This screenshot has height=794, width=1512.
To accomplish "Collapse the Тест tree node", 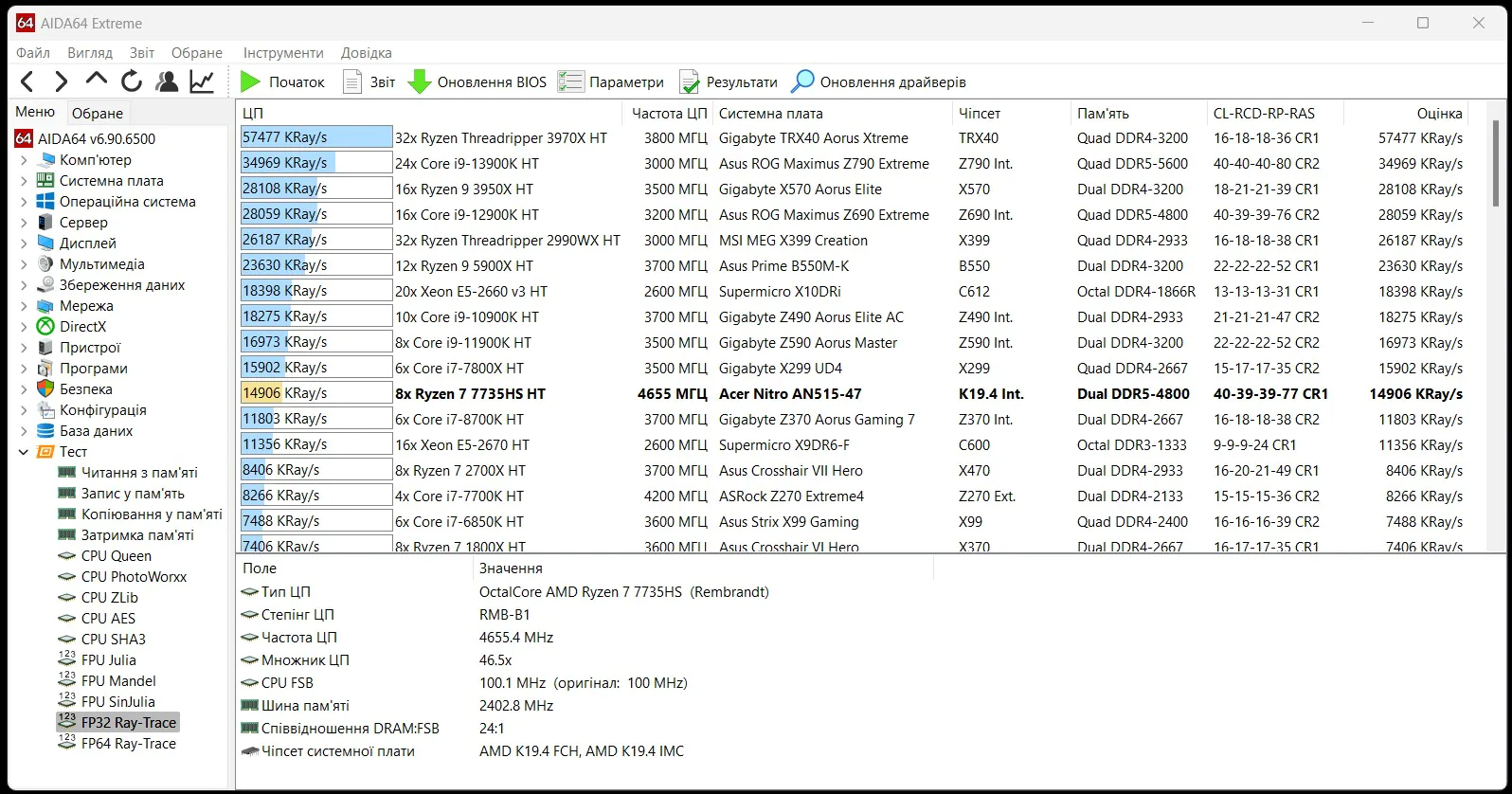I will click(x=24, y=452).
